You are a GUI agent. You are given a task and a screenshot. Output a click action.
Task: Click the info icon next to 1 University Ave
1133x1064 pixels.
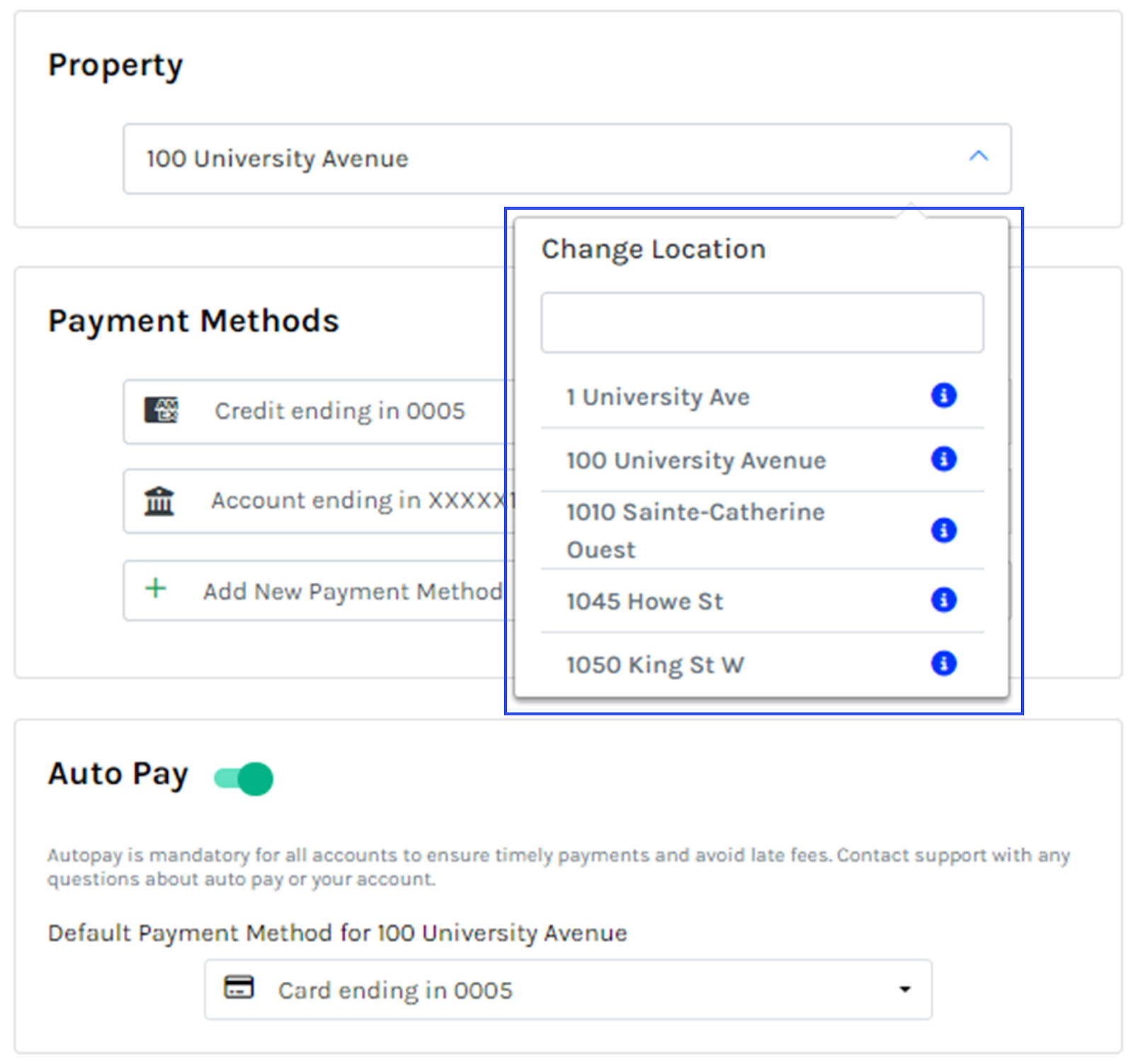pyautogui.click(x=943, y=395)
